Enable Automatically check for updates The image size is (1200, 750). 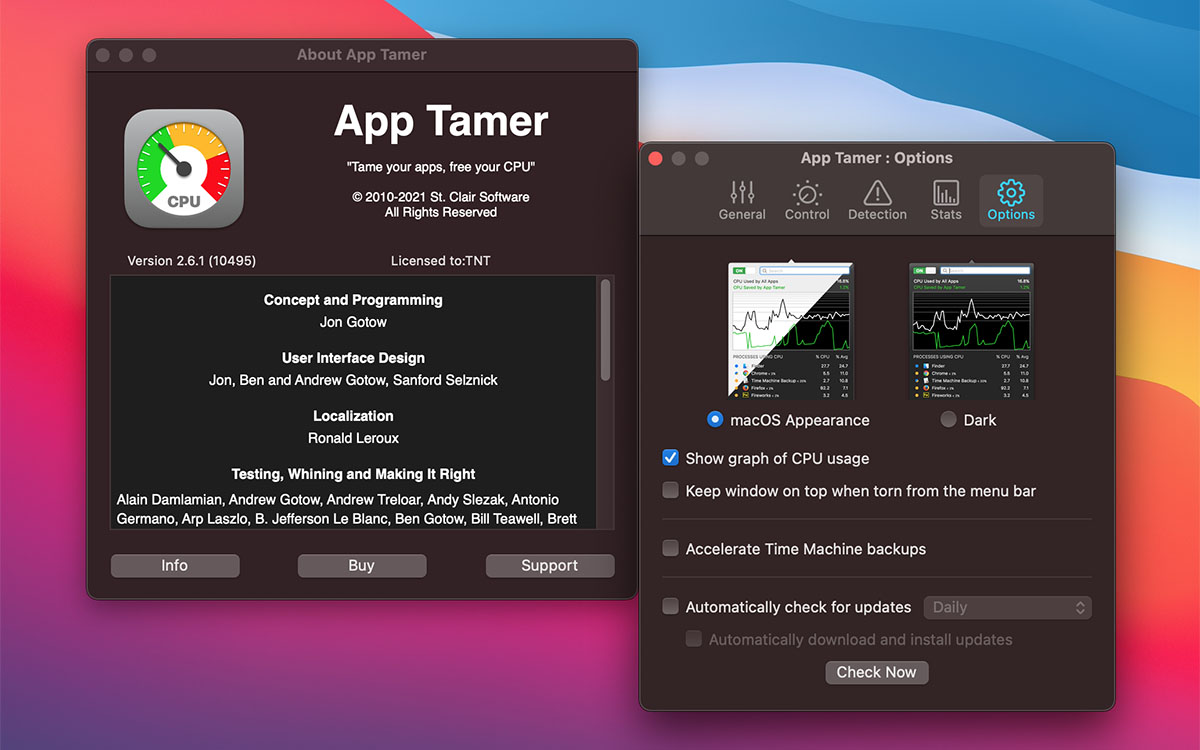click(x=671, y=607)
